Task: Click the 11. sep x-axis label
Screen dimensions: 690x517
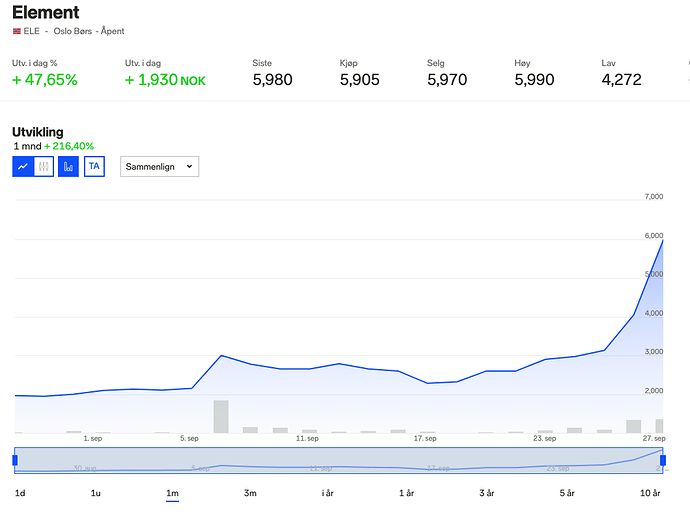Action: [307, 438]
